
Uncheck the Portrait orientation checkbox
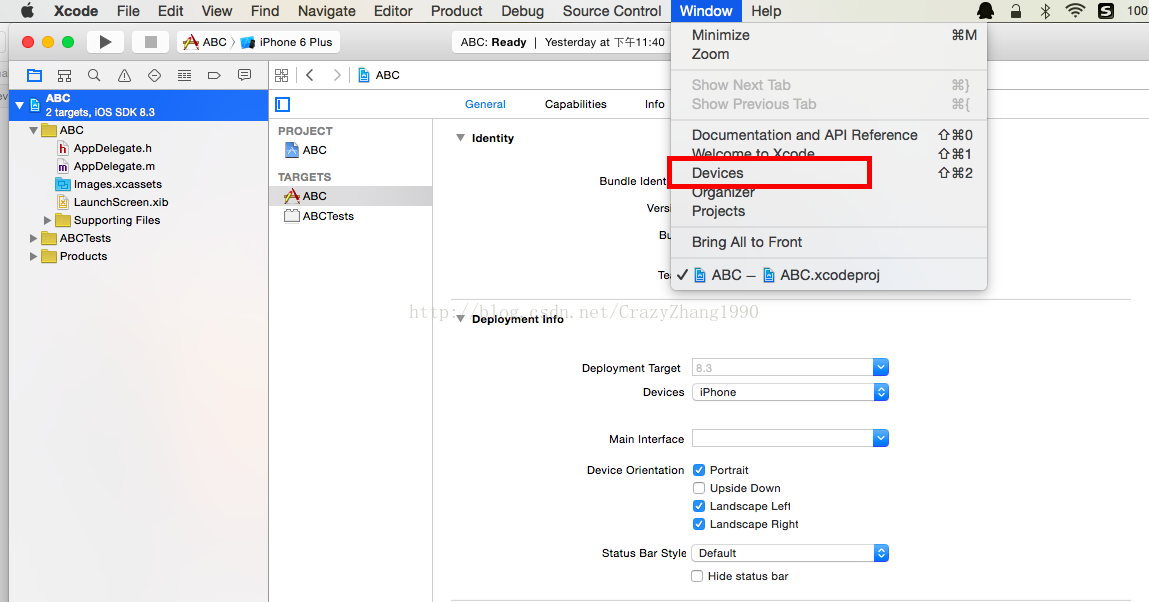click(x=699, y=470)
